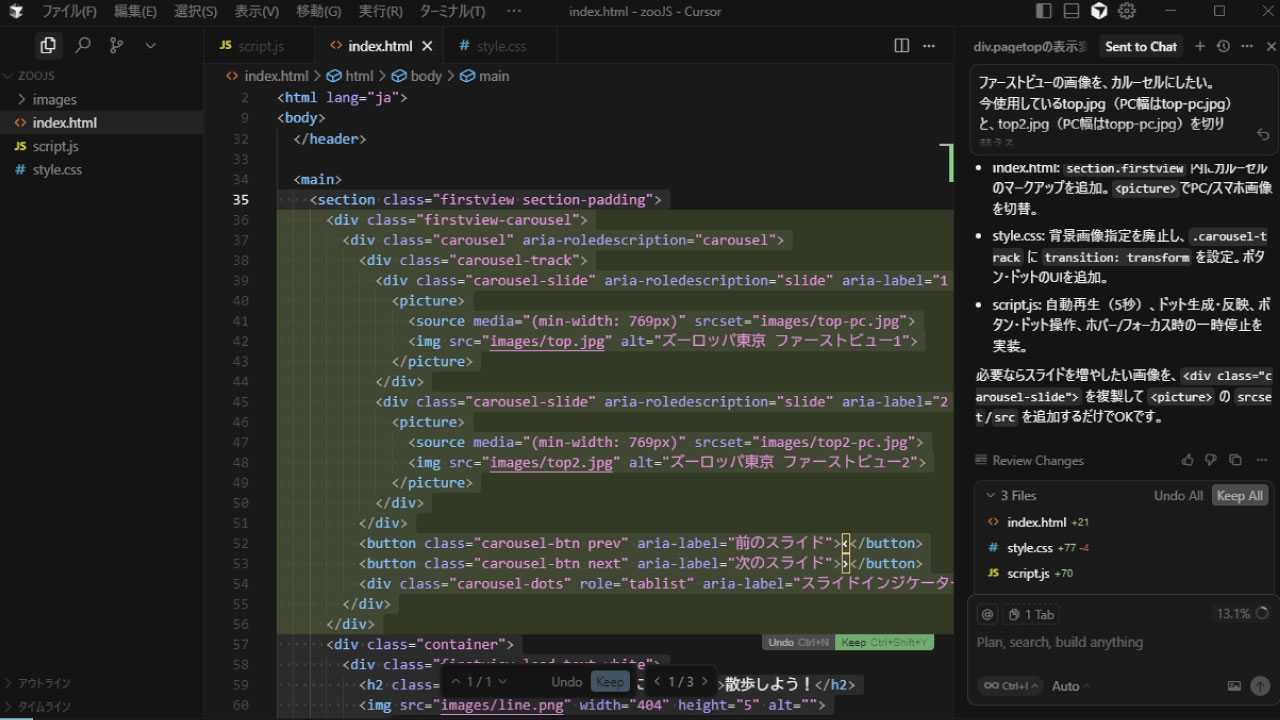Viewport: 1280px width, 720px height.
Task: View 13.1% context usage indicator
Action: click(1241, 613)
